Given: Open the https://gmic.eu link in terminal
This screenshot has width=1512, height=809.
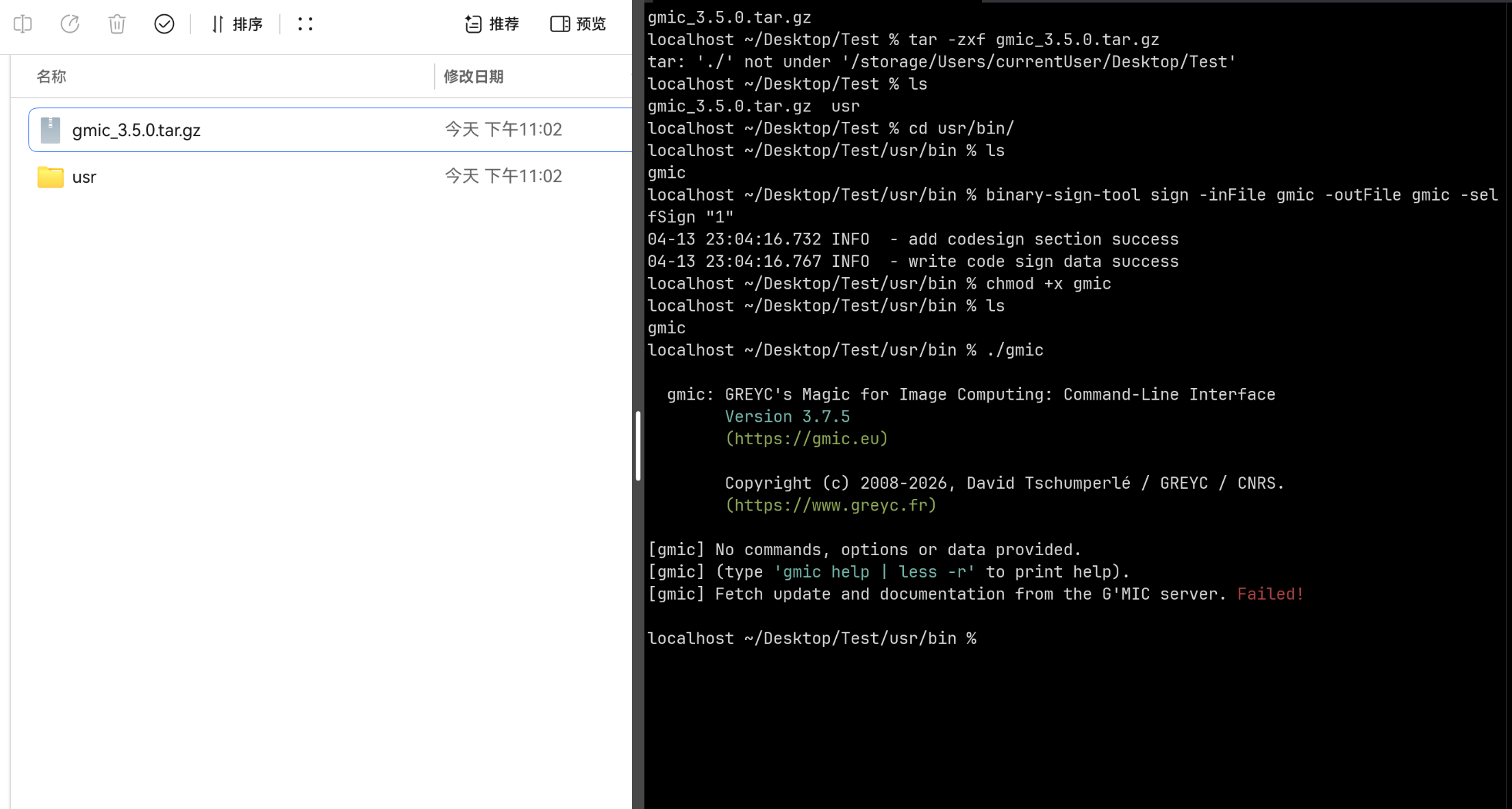Looking at the screenshot, I should (x=807, y=439).
